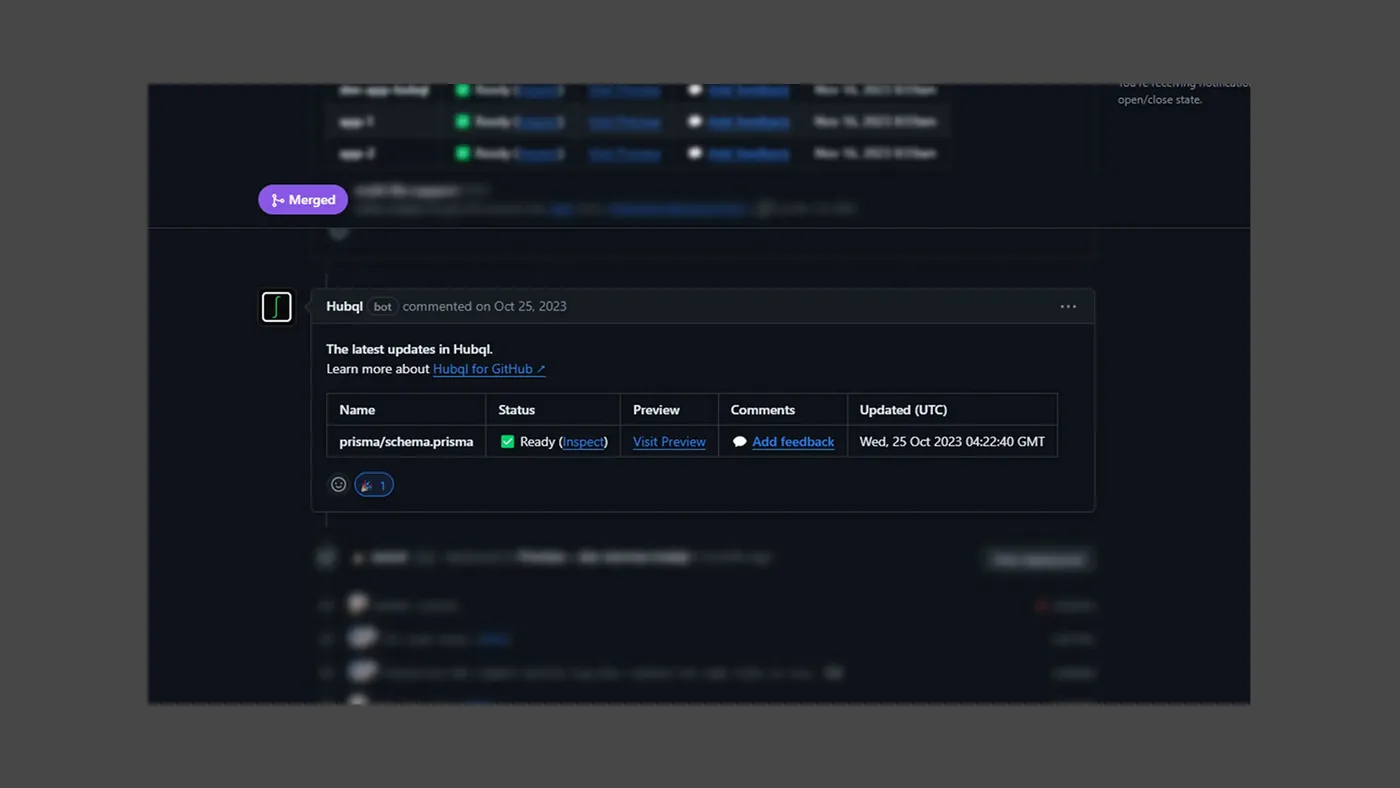The image size is (1400, 788).
Task: Click "The latest updates in Hubql." text
Action: coord(409,349)
